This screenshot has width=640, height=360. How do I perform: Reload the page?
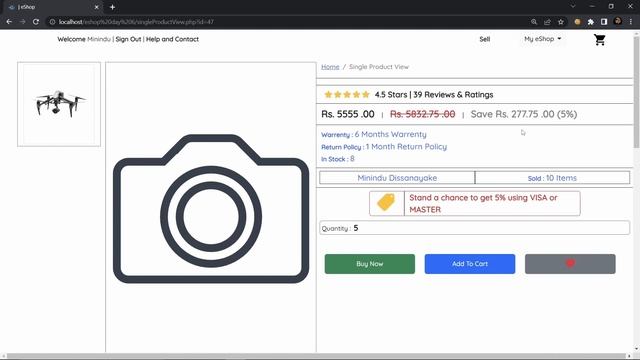[36, 22]
